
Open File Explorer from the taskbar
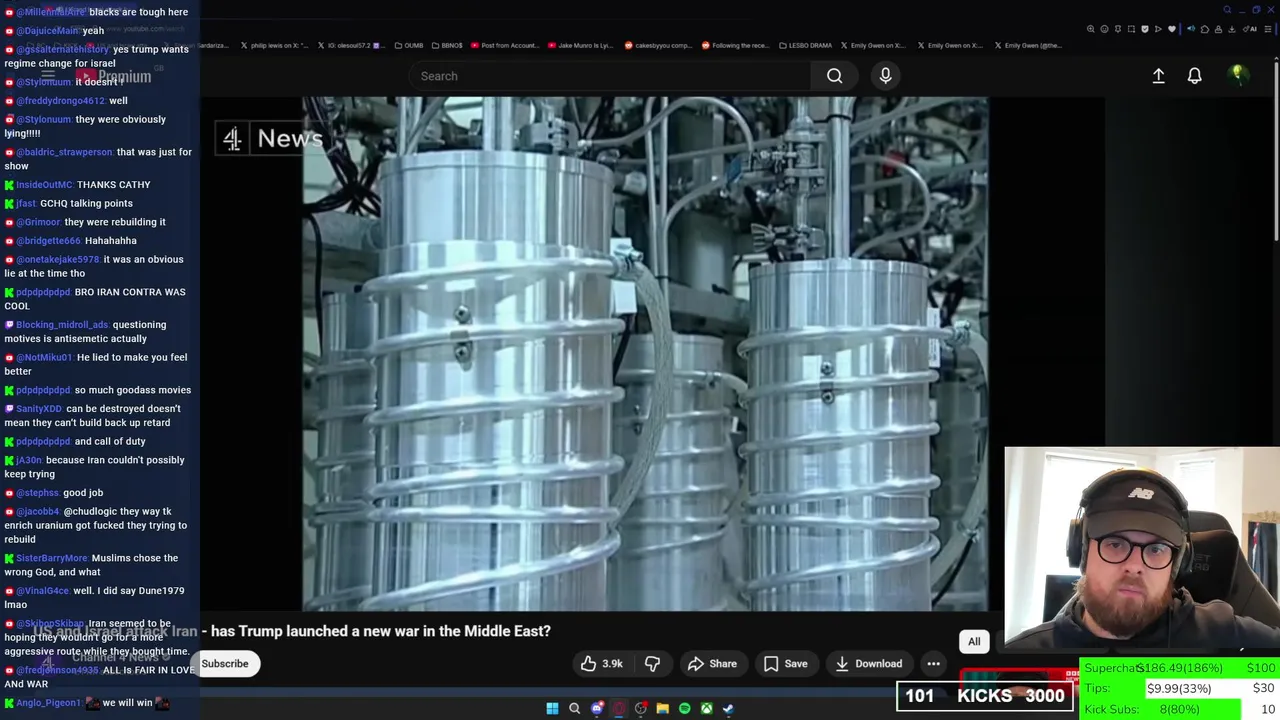[663, 708]
